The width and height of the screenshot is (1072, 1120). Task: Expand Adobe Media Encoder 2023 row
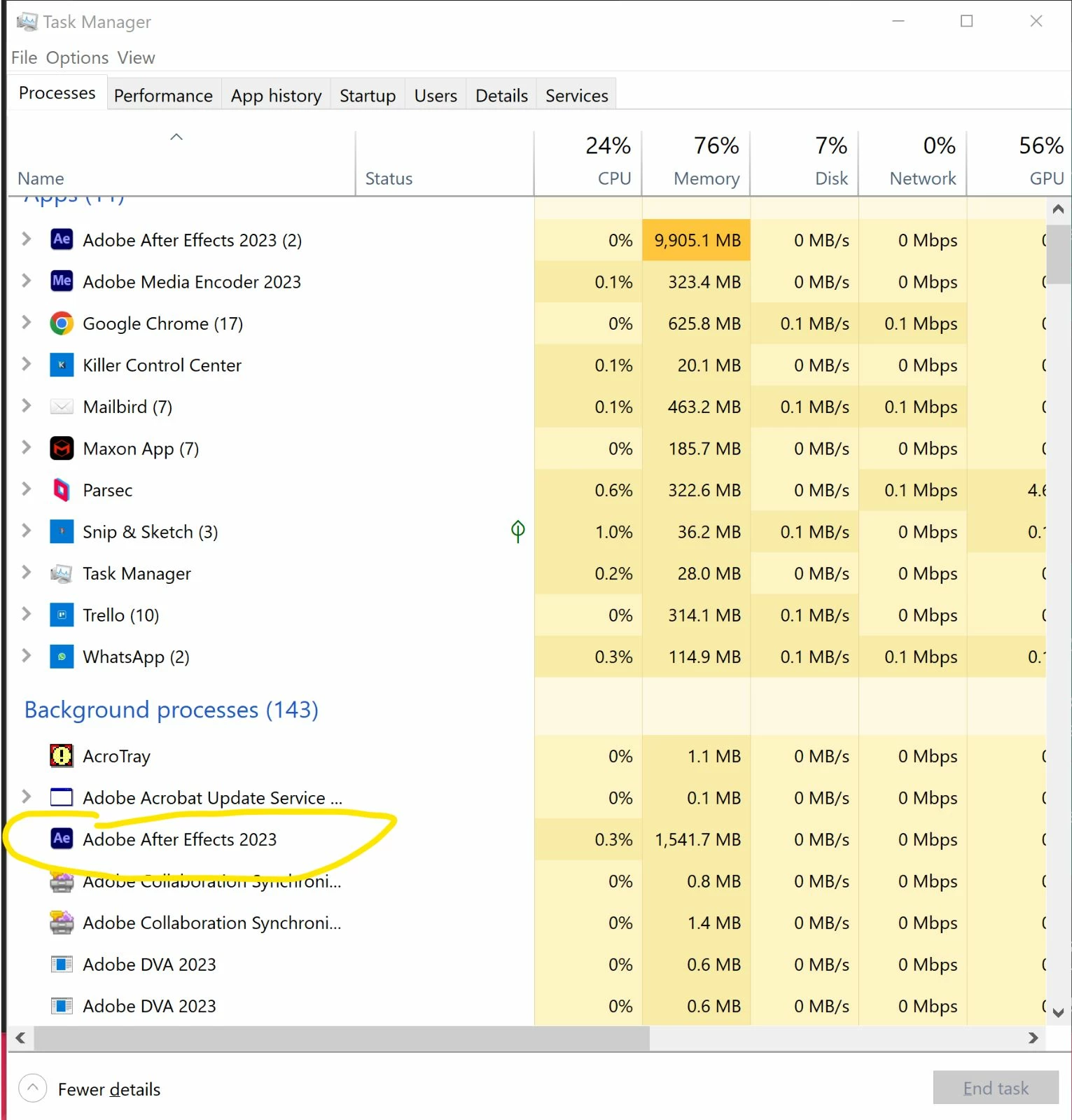click(x=27, y=281)
